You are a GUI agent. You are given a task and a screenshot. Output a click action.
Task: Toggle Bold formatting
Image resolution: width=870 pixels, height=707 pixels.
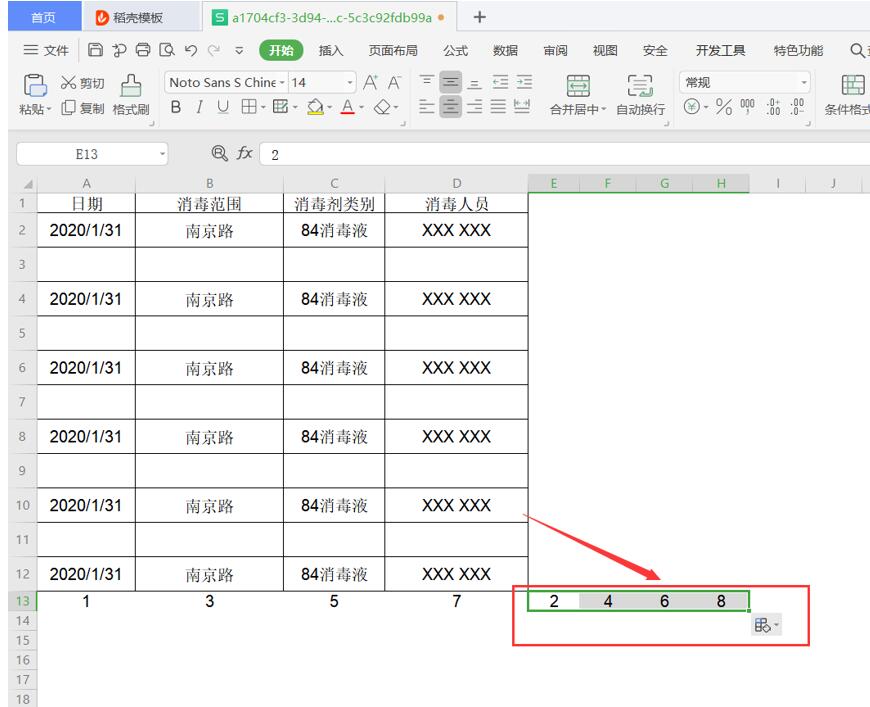coord(176,107)
